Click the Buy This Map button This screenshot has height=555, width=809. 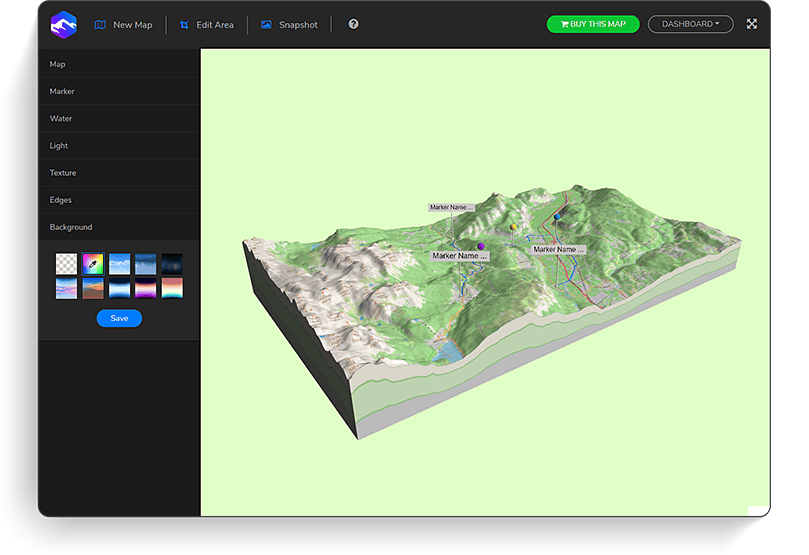[593, 24]
